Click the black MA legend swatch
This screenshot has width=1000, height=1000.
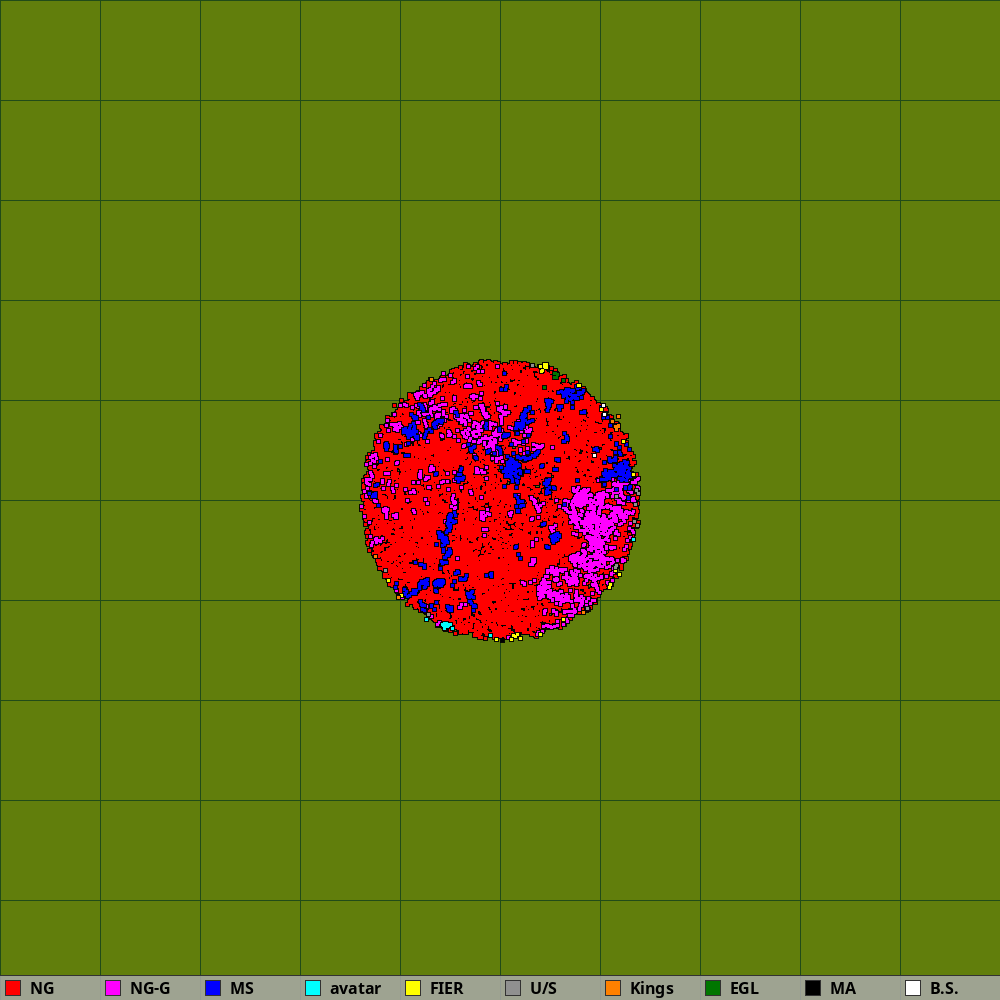click(813, 988)
